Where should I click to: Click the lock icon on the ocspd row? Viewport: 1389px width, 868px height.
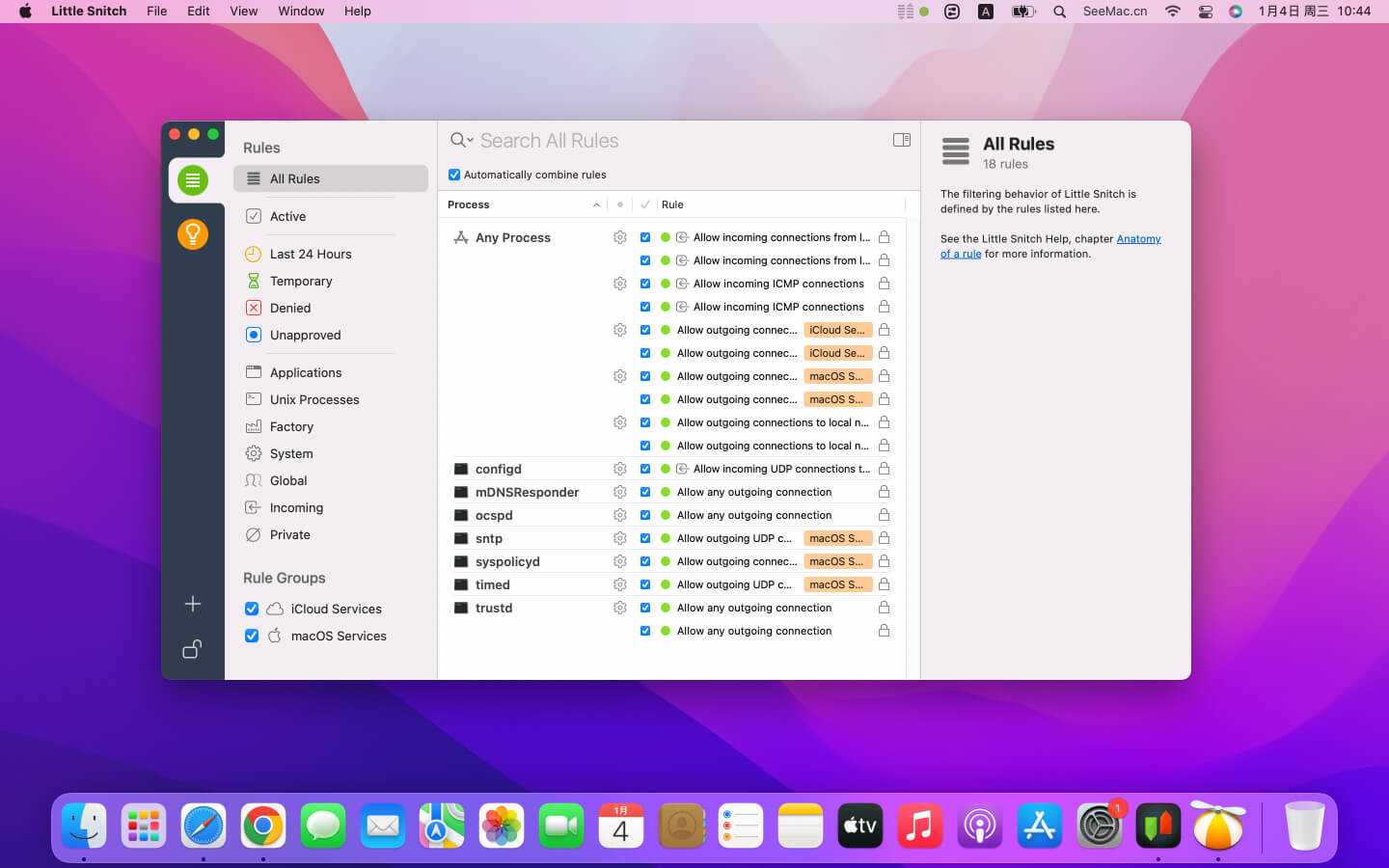[884, 515]
